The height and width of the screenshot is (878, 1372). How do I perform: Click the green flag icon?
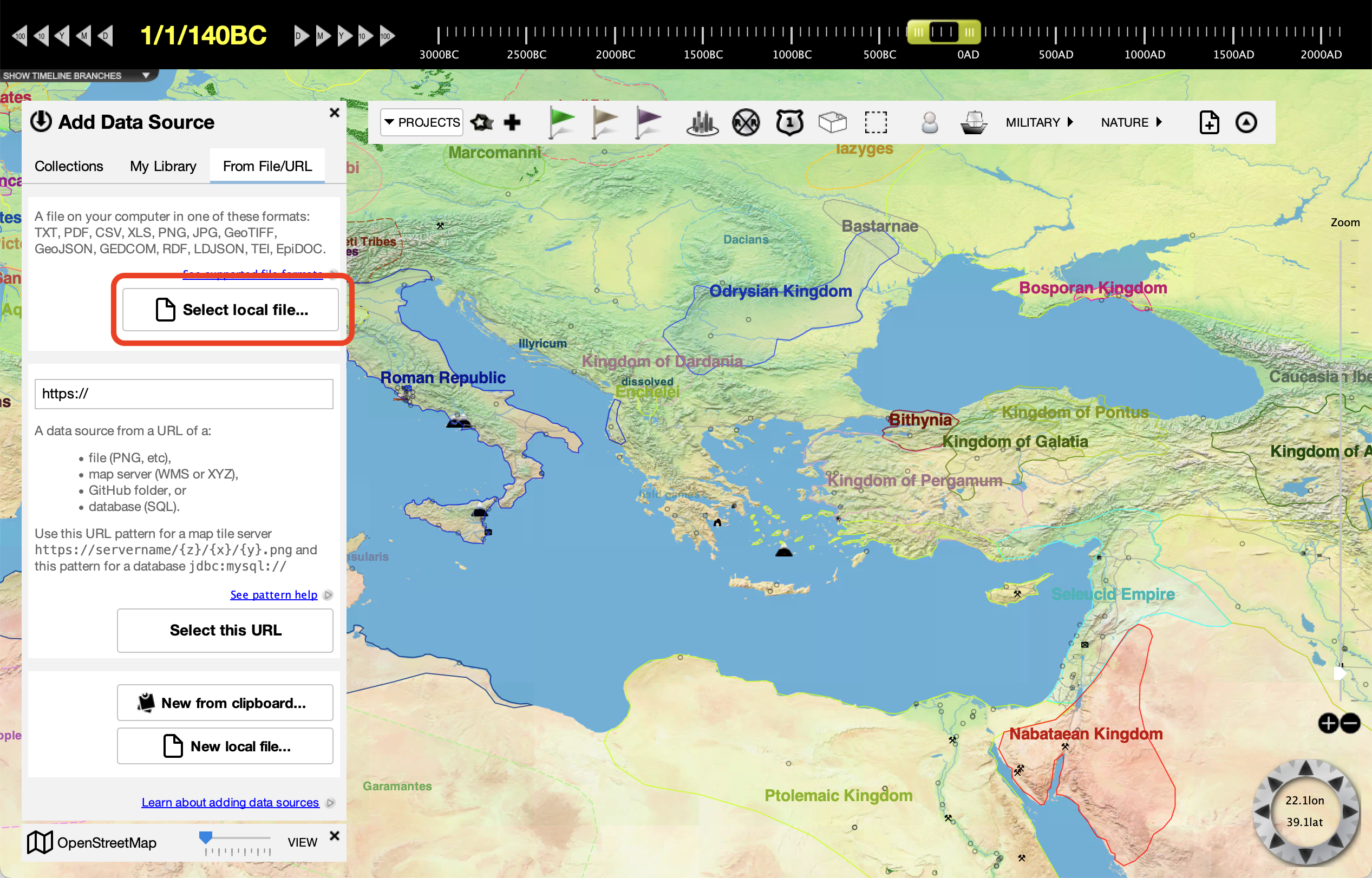click(x=561, y=122)
